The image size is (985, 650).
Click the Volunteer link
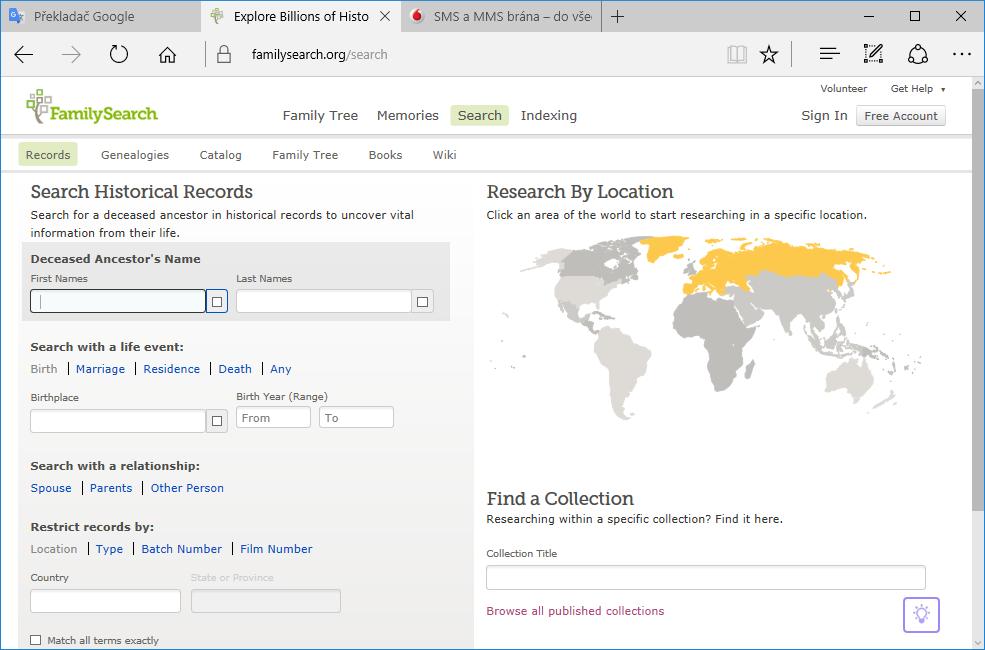tap(844, 89)
